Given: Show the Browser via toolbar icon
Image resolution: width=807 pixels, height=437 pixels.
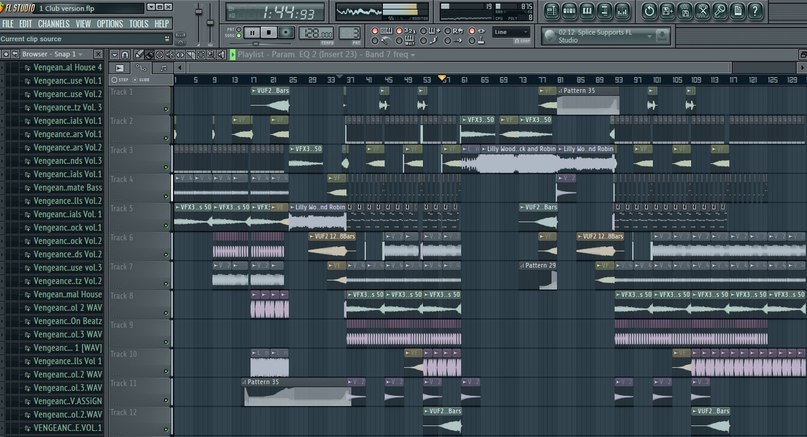Looking at the screenshot, I should (604, 11).
